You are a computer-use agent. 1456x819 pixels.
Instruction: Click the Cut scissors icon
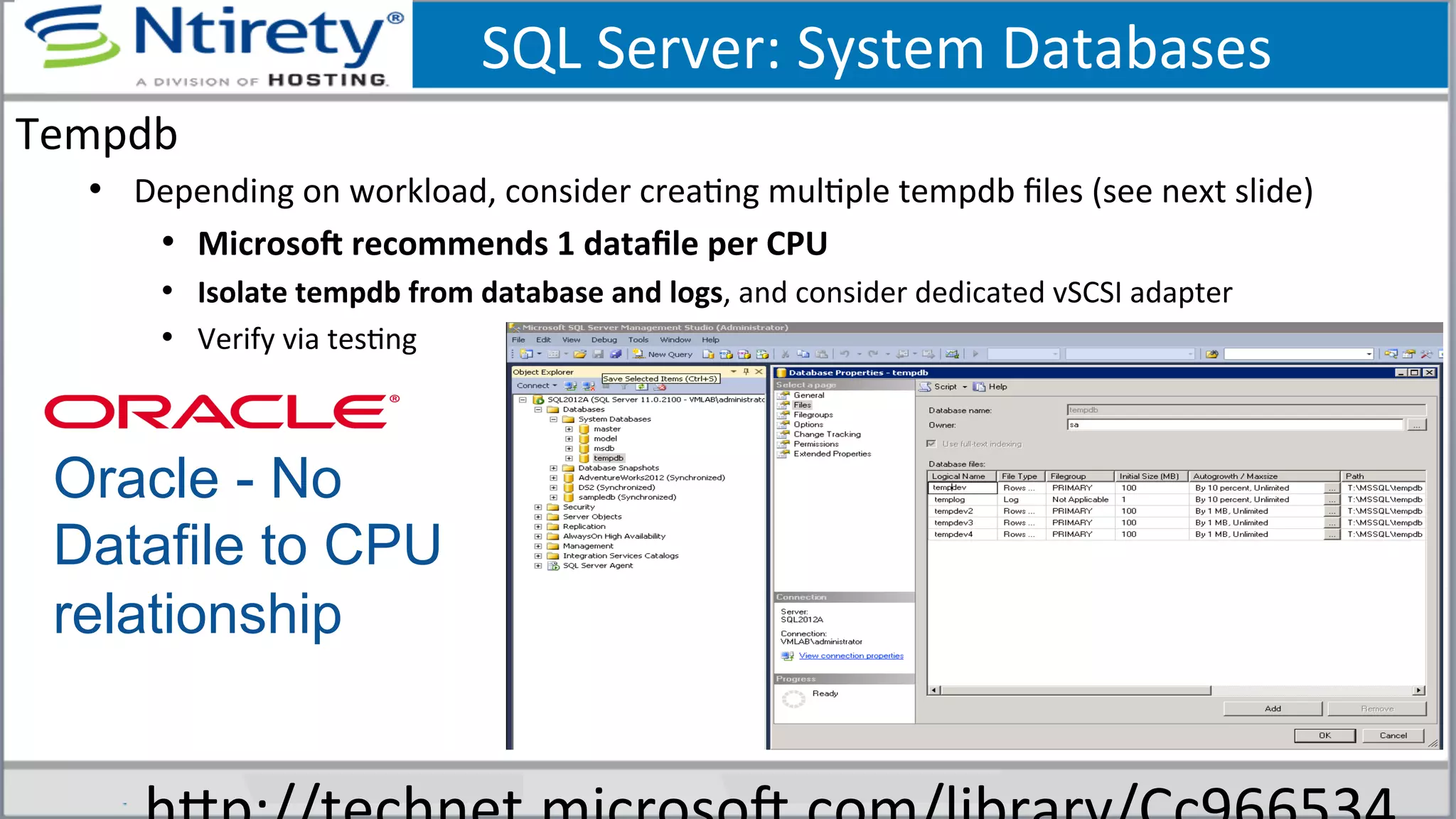tap(785, 354)
